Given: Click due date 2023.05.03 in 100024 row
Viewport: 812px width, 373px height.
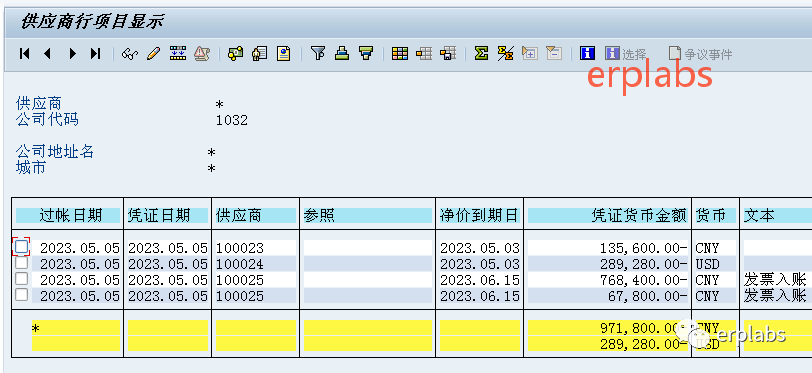Looking at the screenshot, I should click(x=479, y=264).
